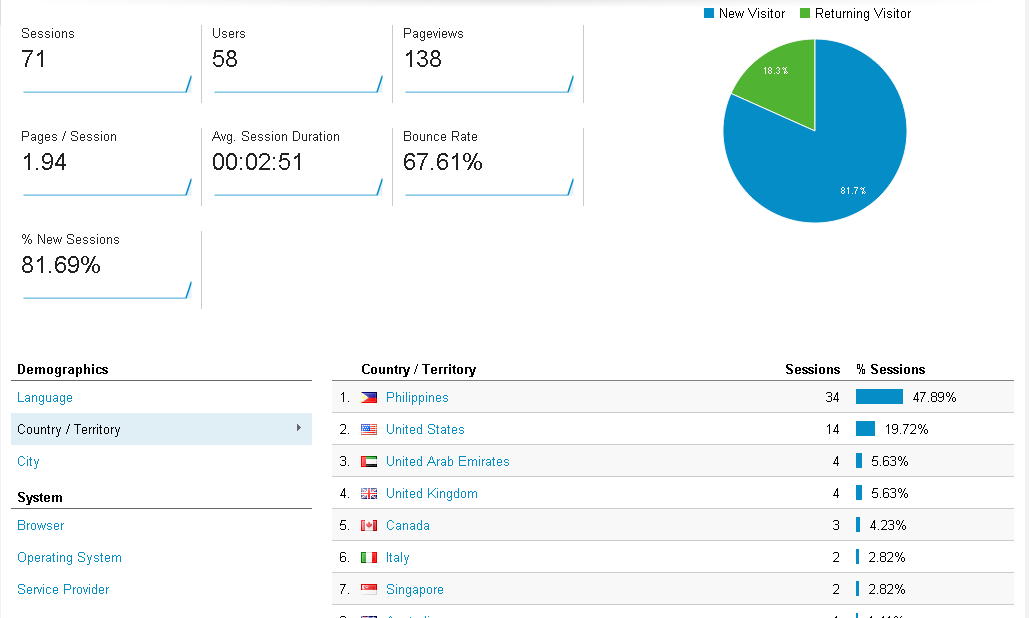Click the New Visitor legend label

pos(752,13)
